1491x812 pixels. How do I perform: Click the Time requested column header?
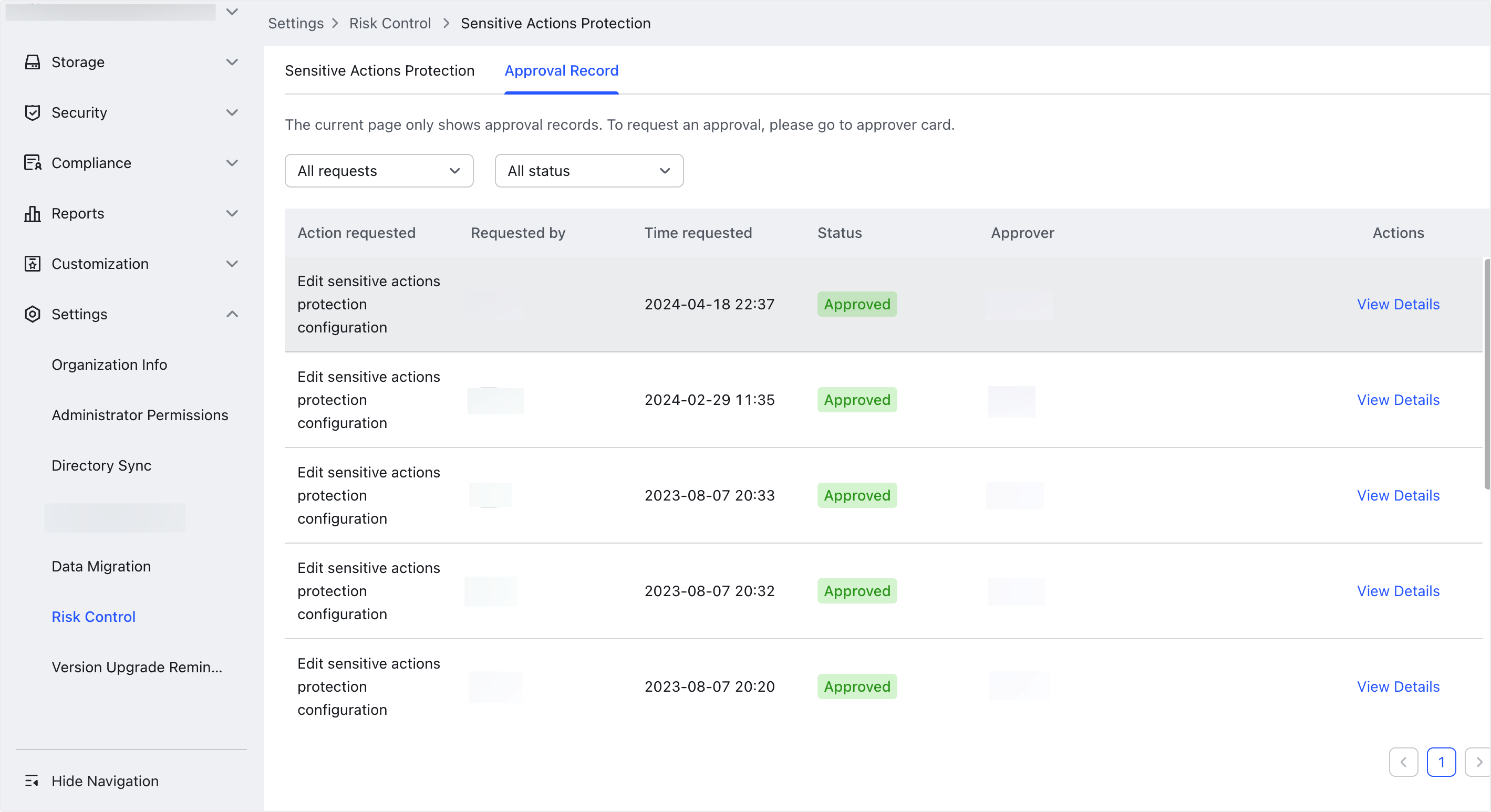[698, 233]
